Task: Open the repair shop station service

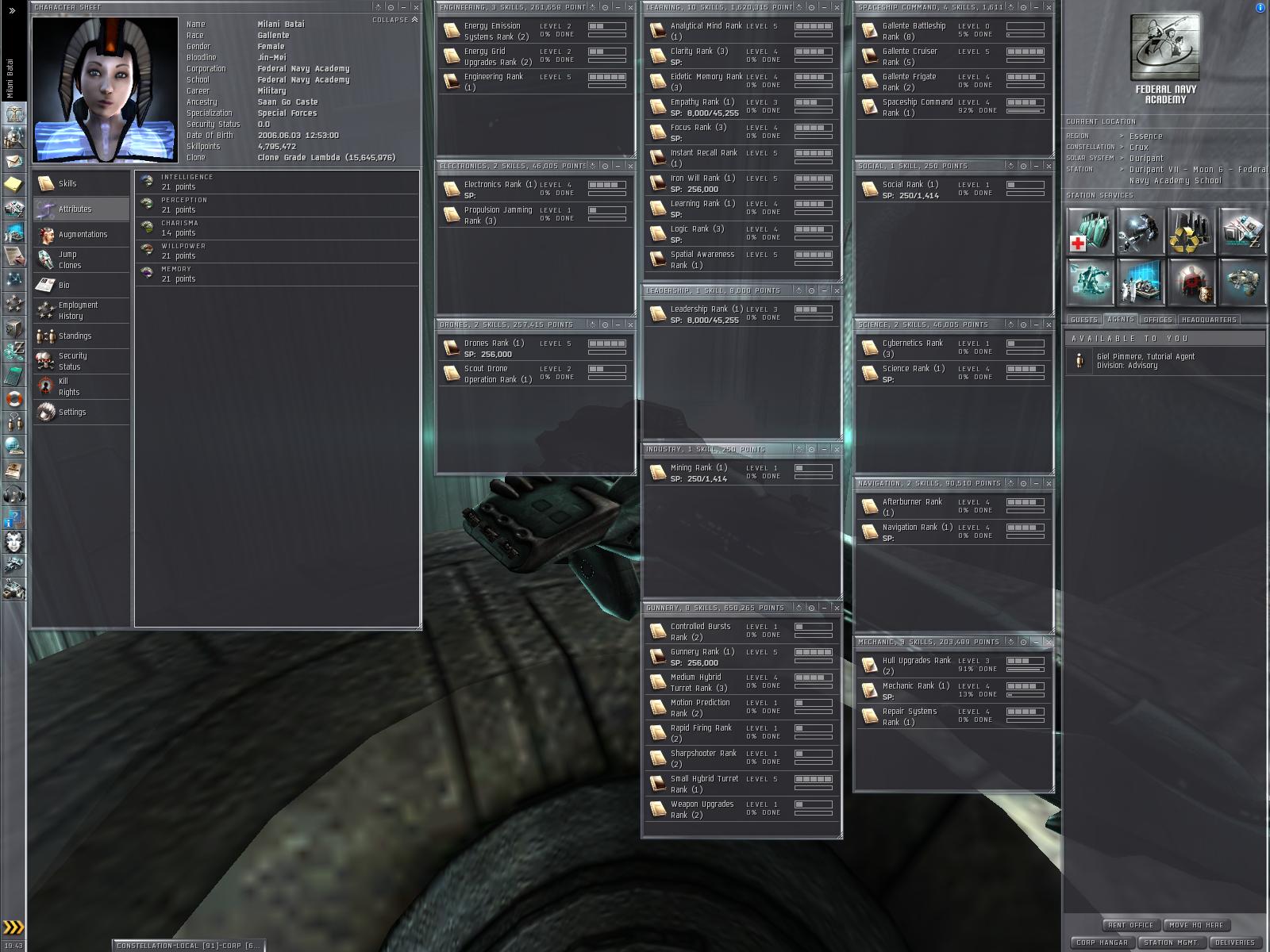Action: coord(1140,231)
